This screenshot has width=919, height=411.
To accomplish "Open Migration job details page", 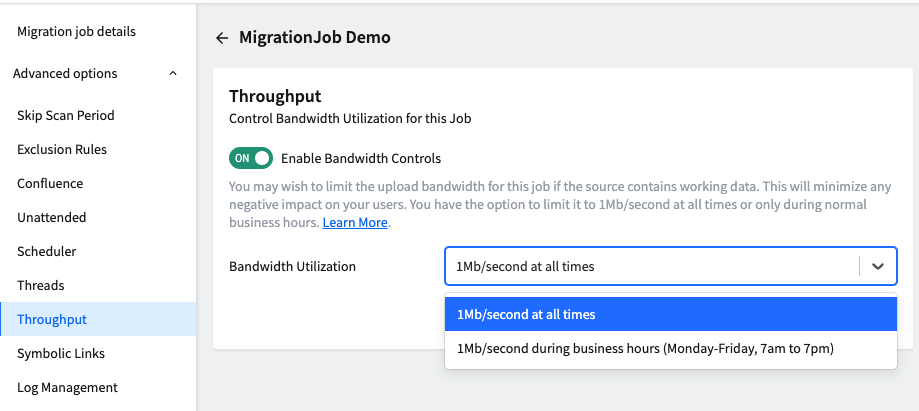I will 76,32.
